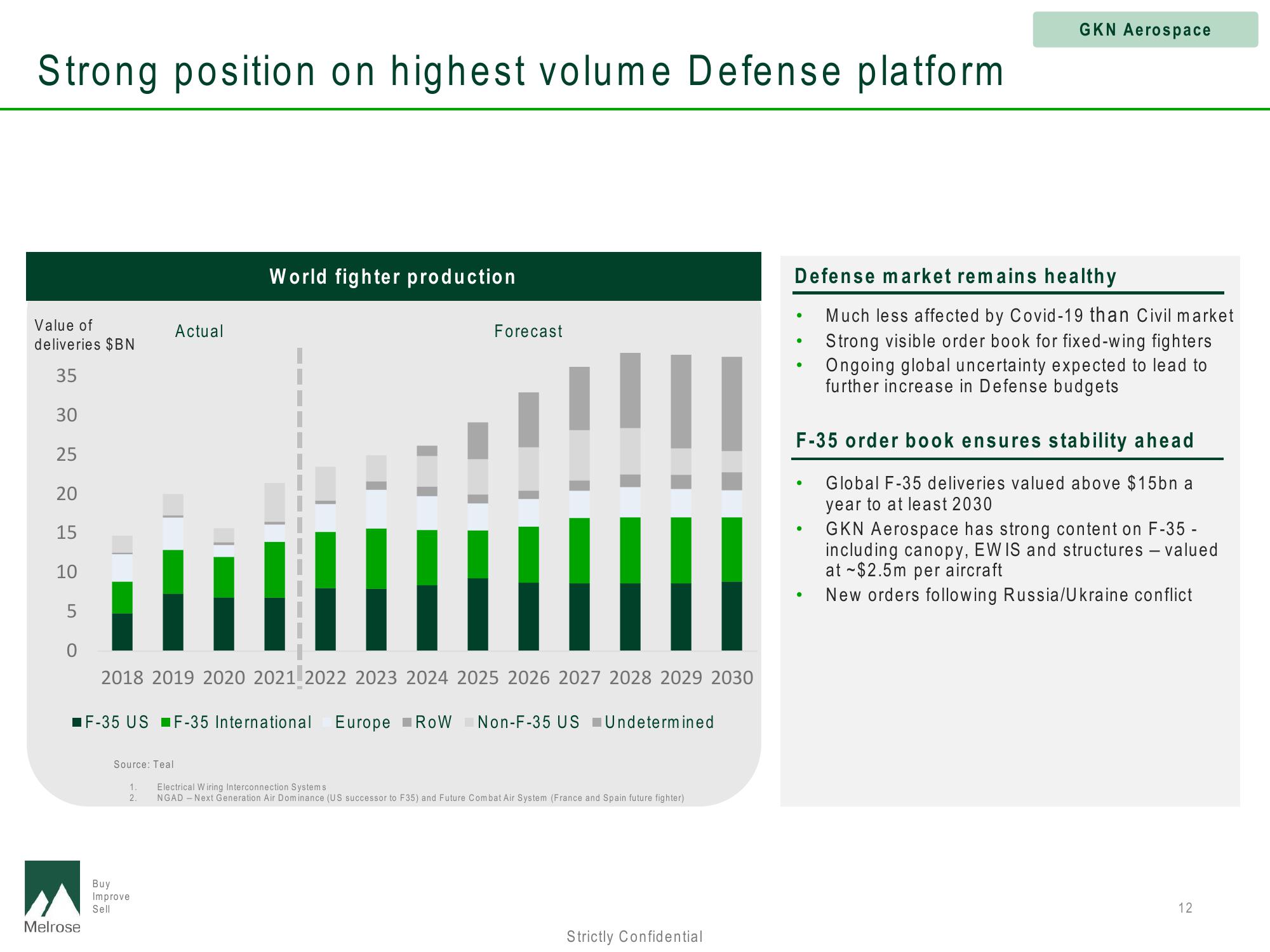Click the 35 y-axis value
The height and width of the screenshot is (952, 1270).
point(67,376)
